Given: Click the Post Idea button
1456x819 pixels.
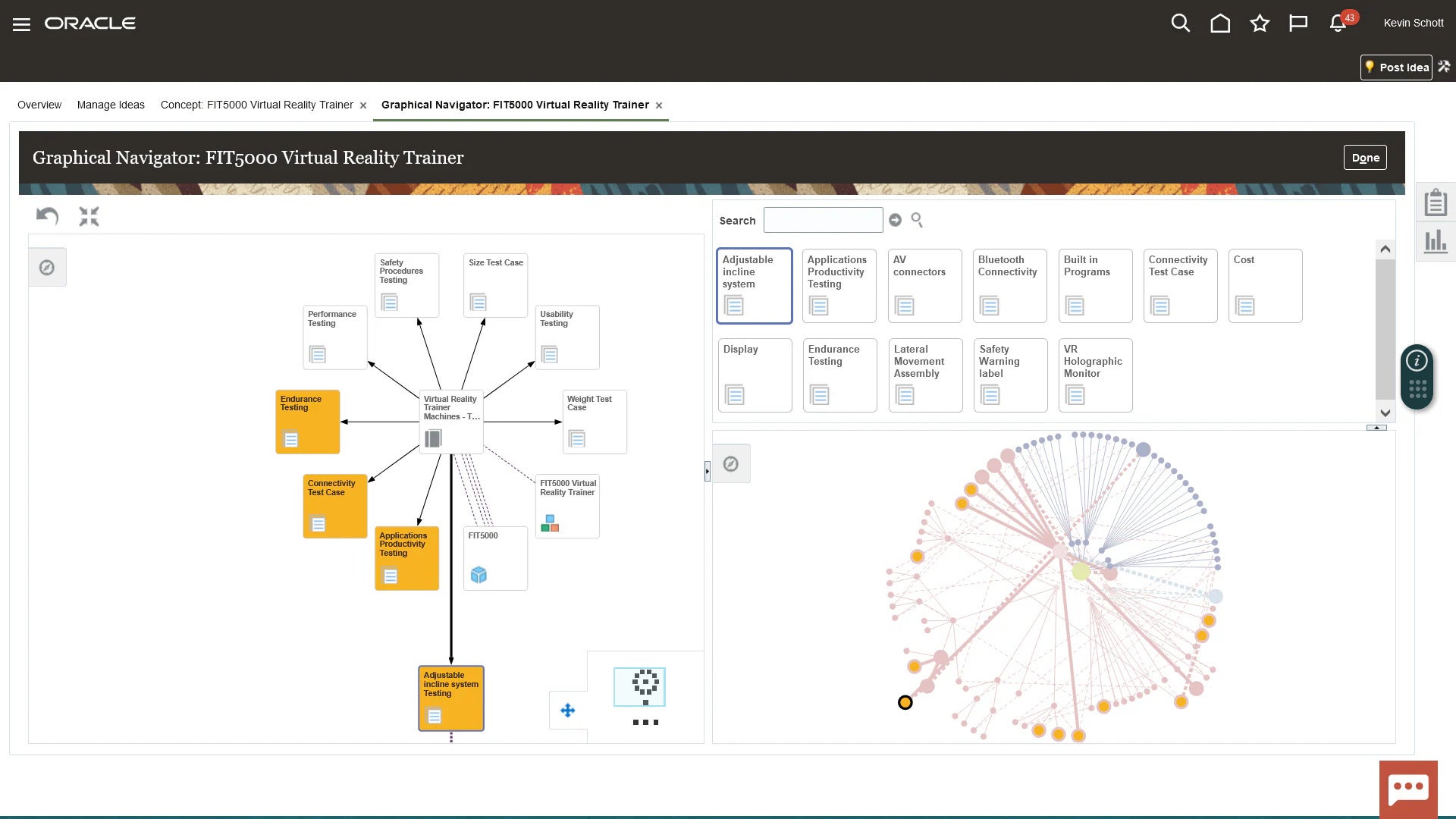Looking at the screenshot, I should click(1396, 67).
